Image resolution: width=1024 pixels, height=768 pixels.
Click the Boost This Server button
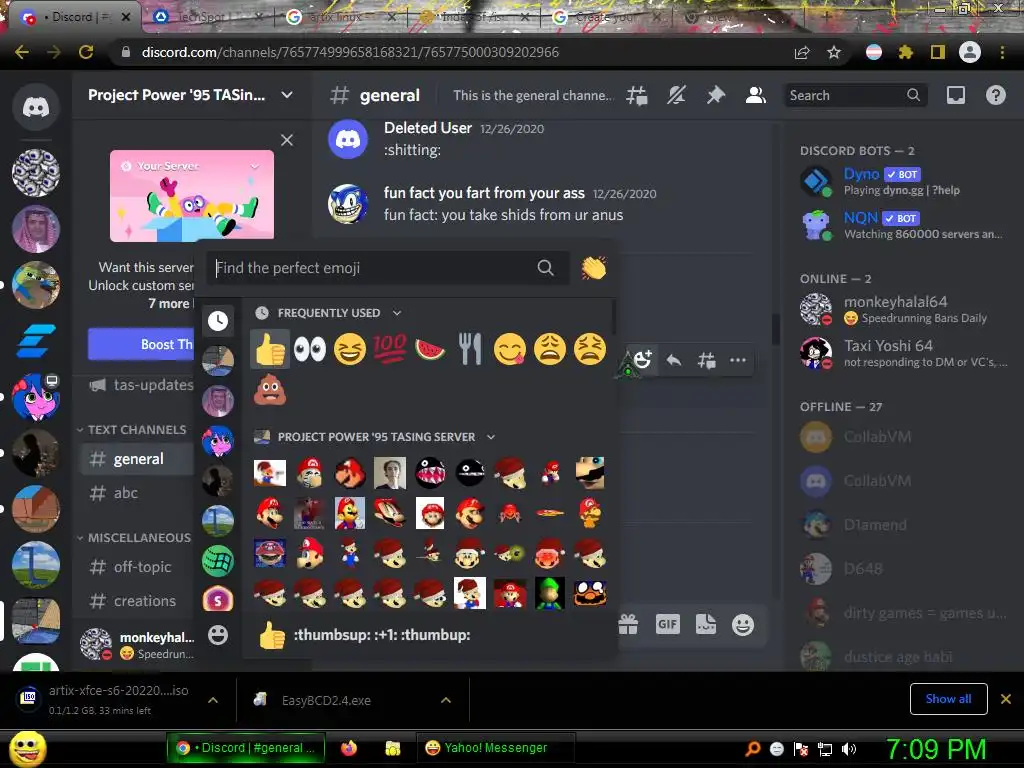141,344
